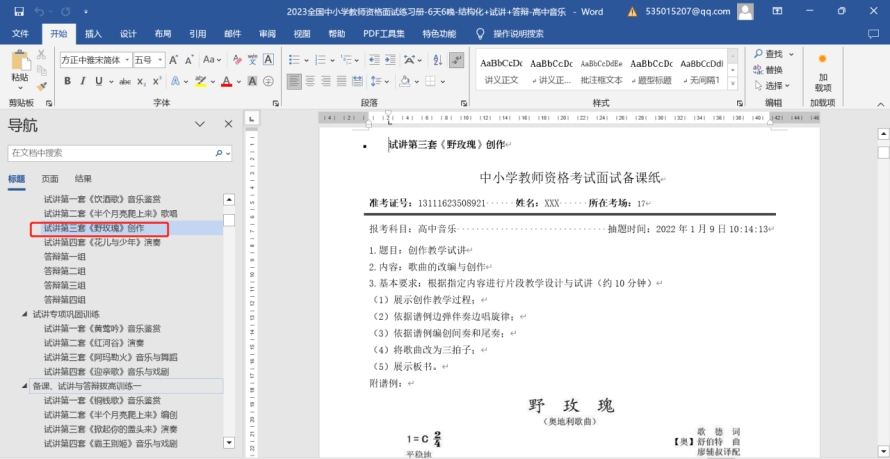
Task: Open the font size dropdown
Action: click(160, 60)
